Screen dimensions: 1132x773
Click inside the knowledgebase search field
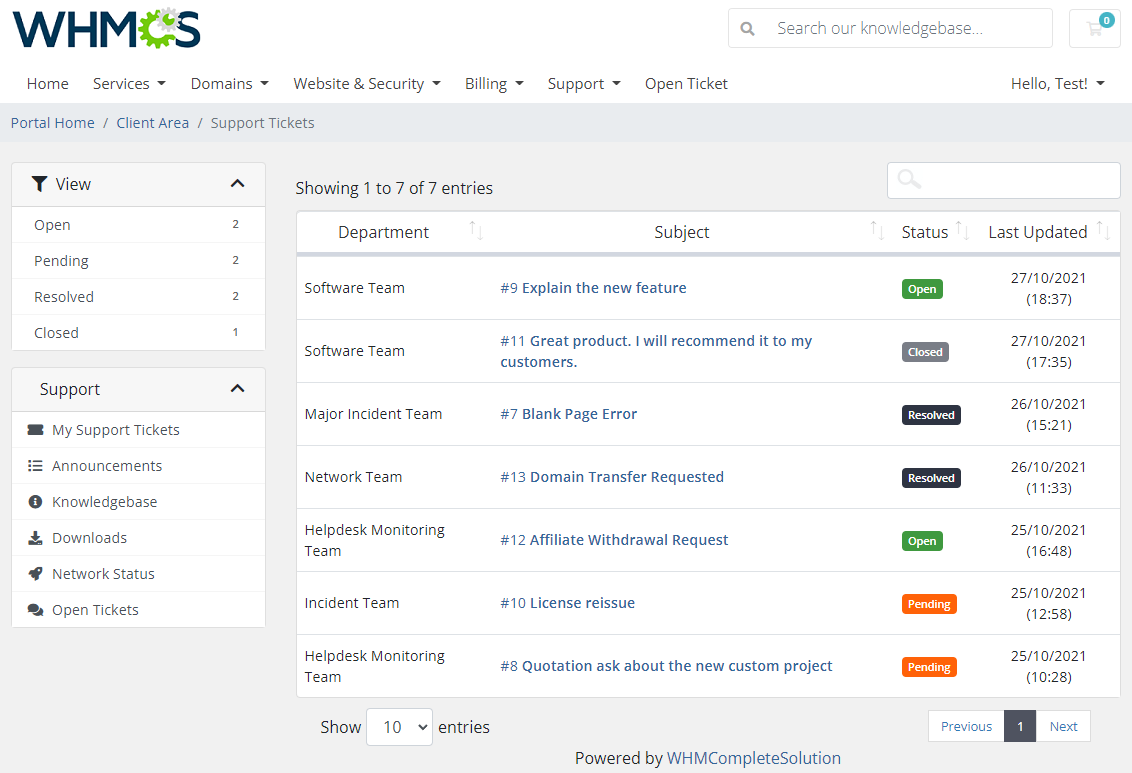pos(900,28)
